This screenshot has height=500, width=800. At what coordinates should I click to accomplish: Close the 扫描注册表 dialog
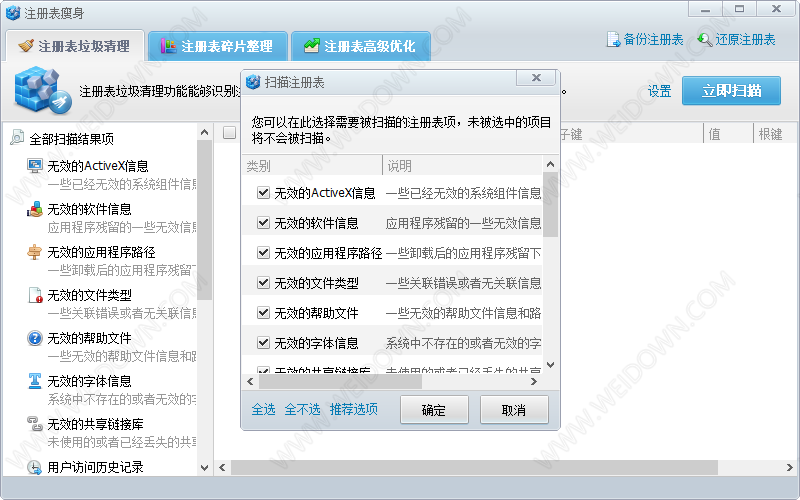click(536, 78)
